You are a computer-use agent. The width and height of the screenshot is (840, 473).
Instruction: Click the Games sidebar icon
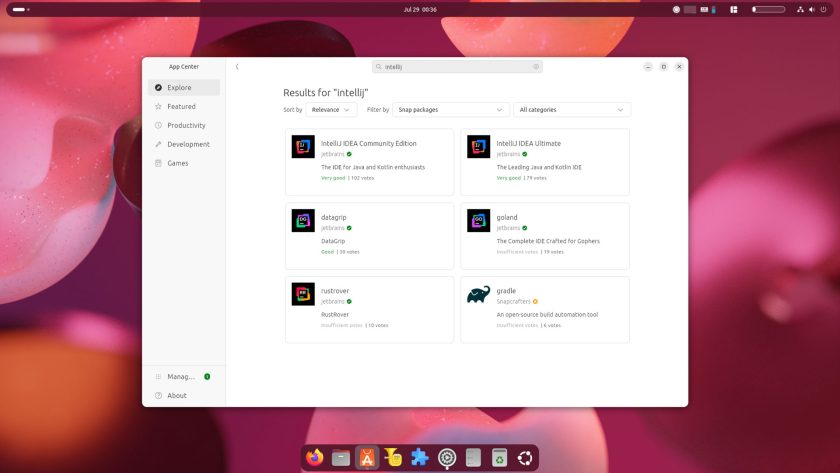[158, 163]
